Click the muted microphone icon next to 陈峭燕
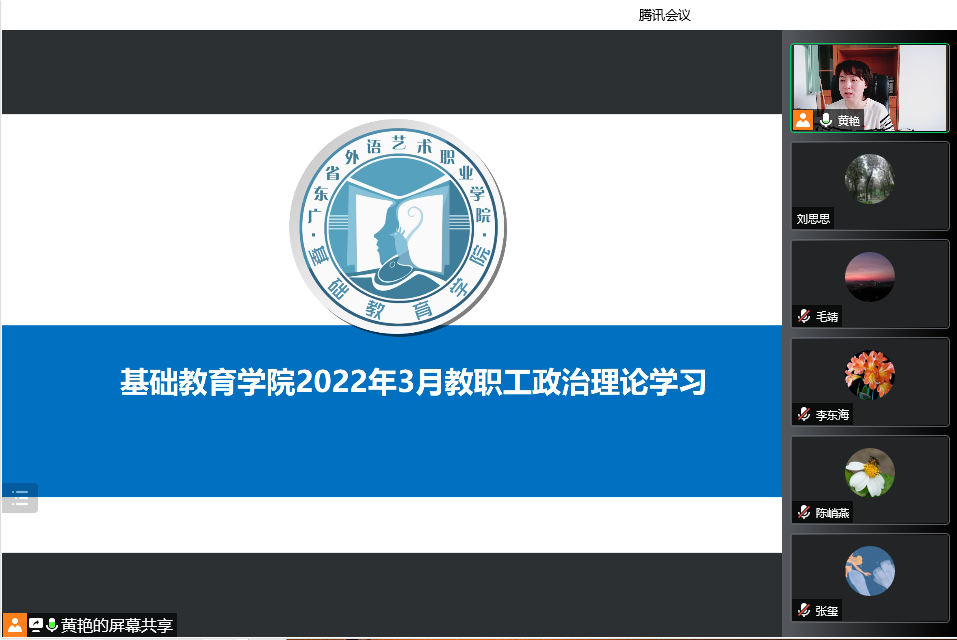This screenshot has width=957, height=640. pyautogui.click(x=804, y=512)
